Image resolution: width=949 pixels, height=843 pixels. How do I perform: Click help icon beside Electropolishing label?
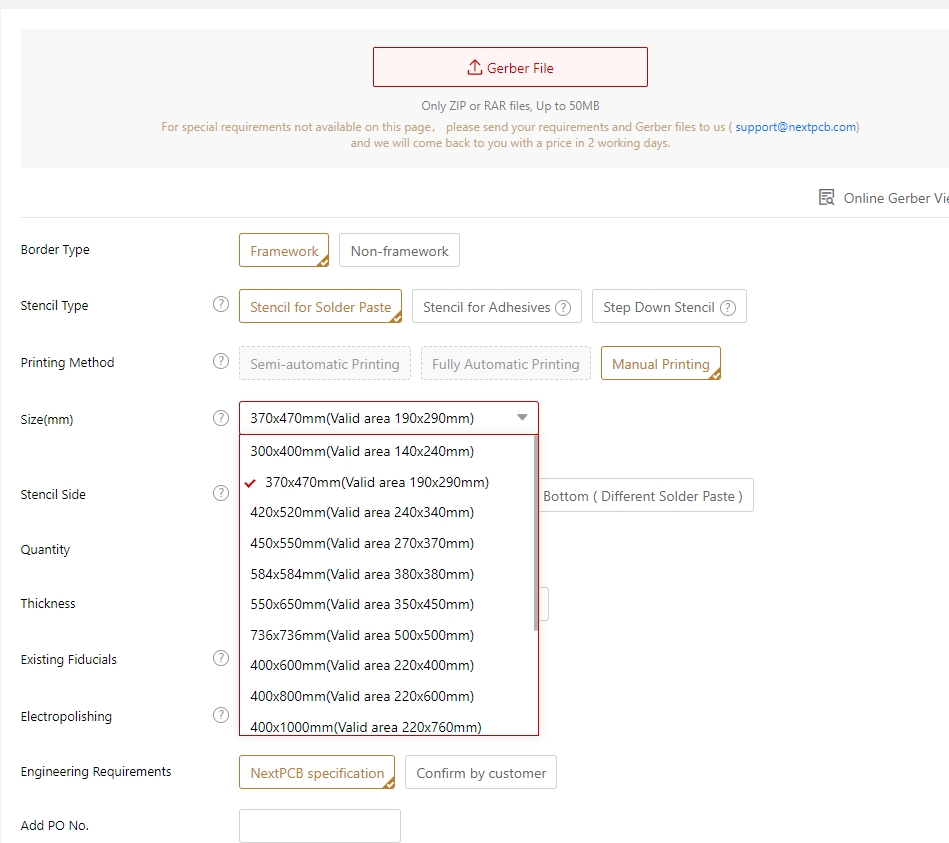click(221, 715)
